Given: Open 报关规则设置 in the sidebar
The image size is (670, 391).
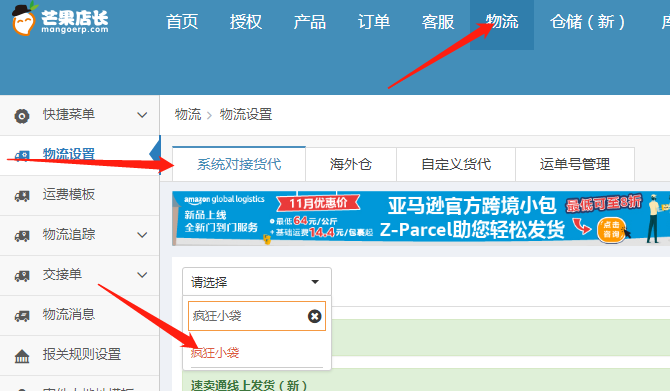Looking at the screenshot, I should (82, 354).
